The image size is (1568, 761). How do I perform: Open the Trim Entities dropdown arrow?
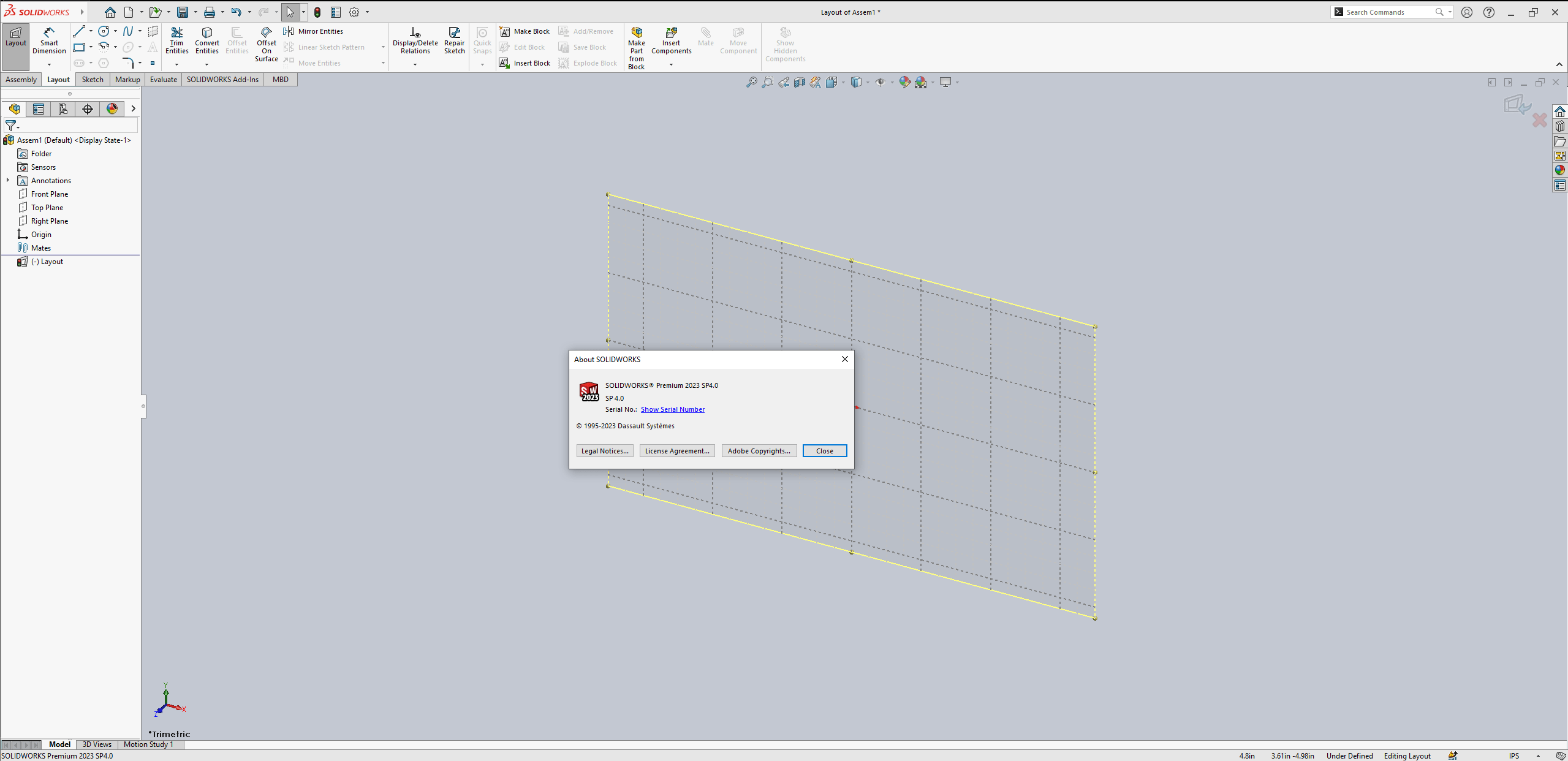click(176, 64)
